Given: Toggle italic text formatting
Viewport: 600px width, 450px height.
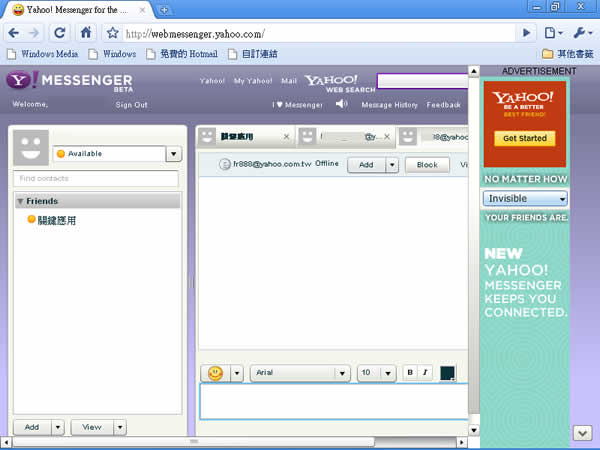Looking at the screenshot, I should pos(425,372).
